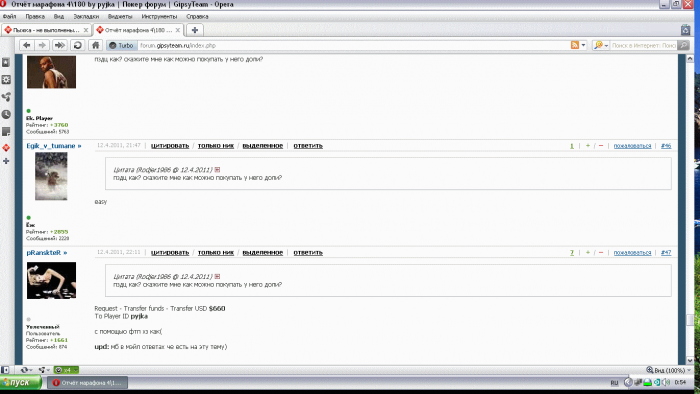
Task: Click 'только ник' in Egik_v_tumane's post
Action: tap(216, 145)
